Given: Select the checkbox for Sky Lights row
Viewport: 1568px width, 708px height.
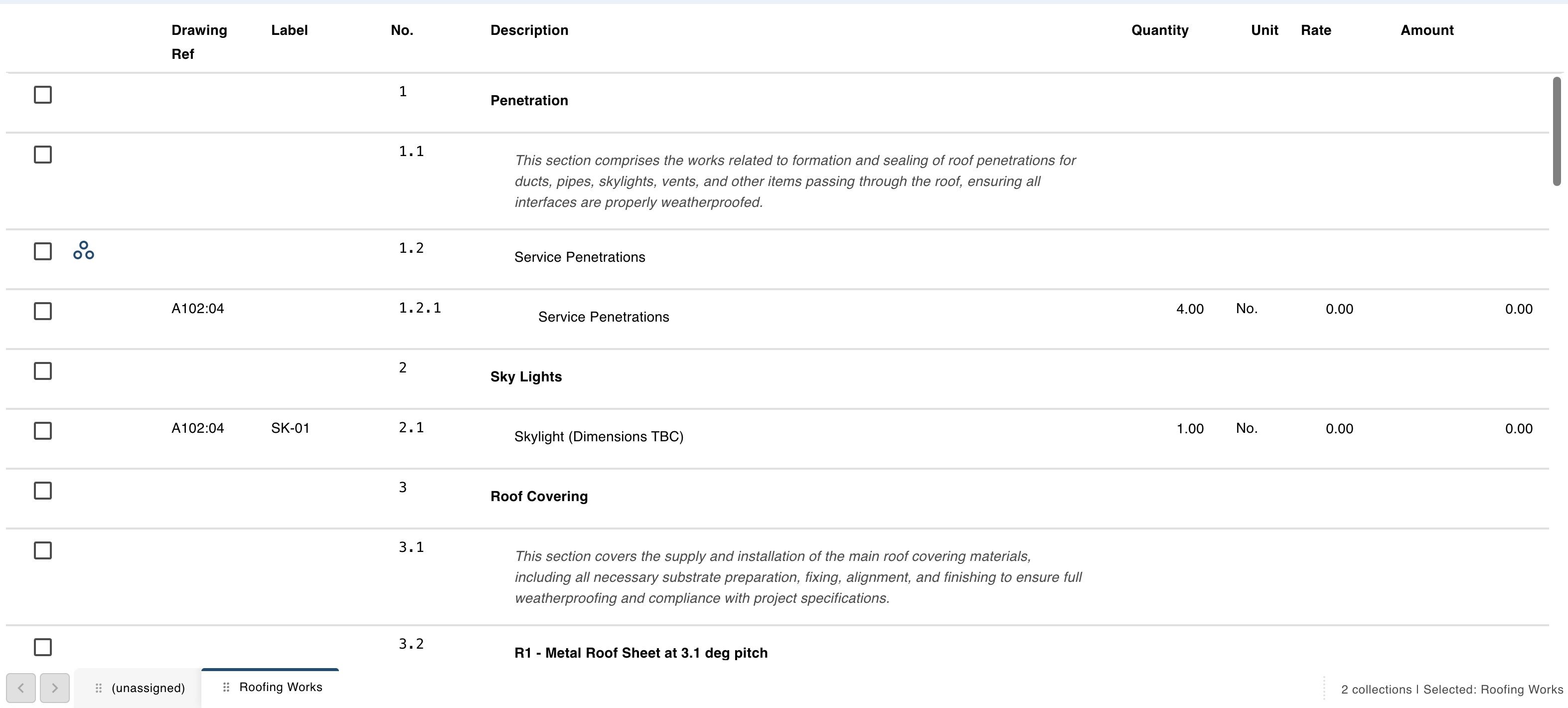Looking at the screenshot, I should pyautogui.click(x=42, y=371).
